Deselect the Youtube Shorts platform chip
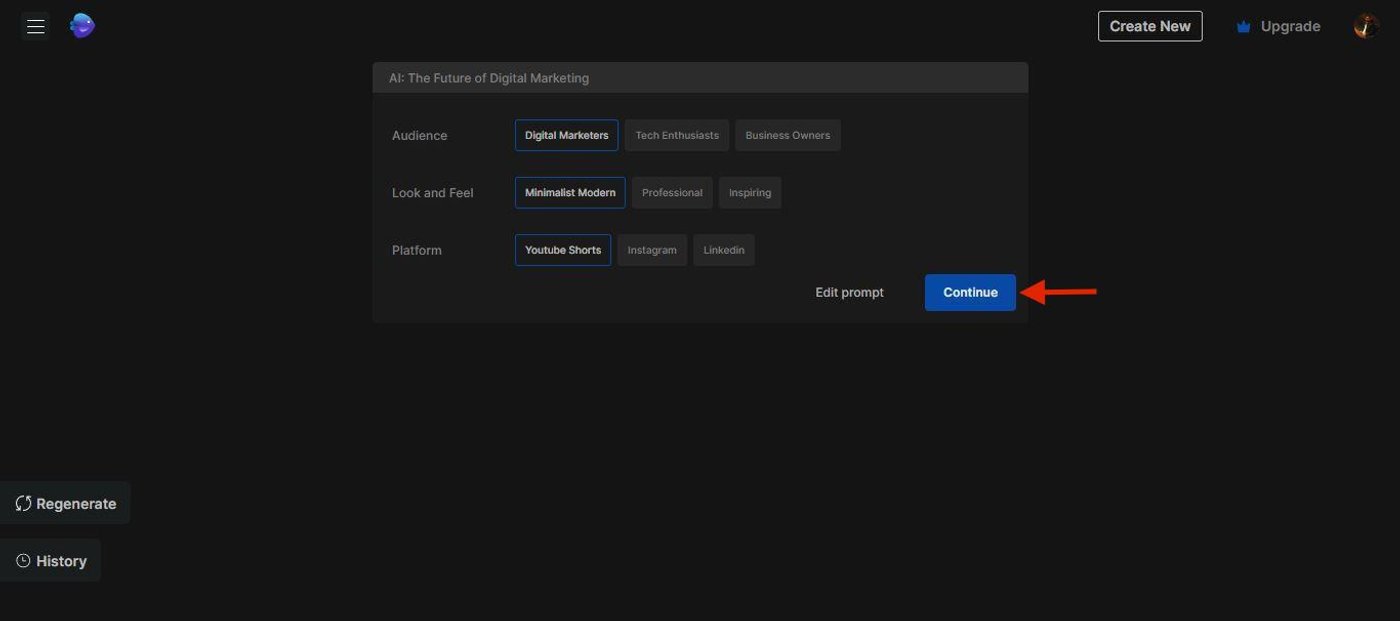This screenshot has height=621, width=1400. pos(562,249)
